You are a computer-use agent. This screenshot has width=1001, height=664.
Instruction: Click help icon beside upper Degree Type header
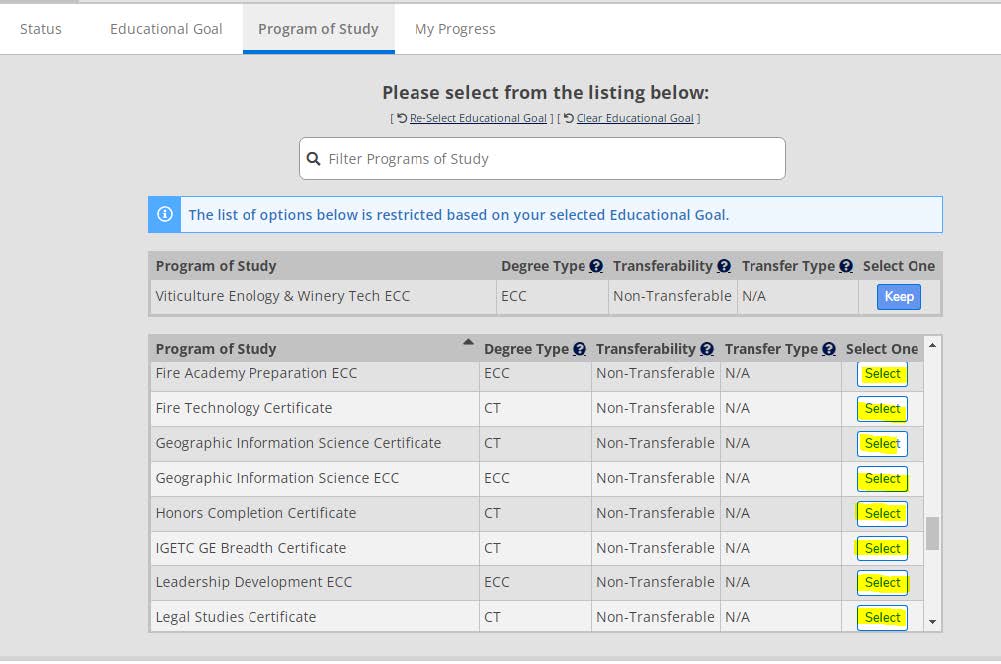596,266
